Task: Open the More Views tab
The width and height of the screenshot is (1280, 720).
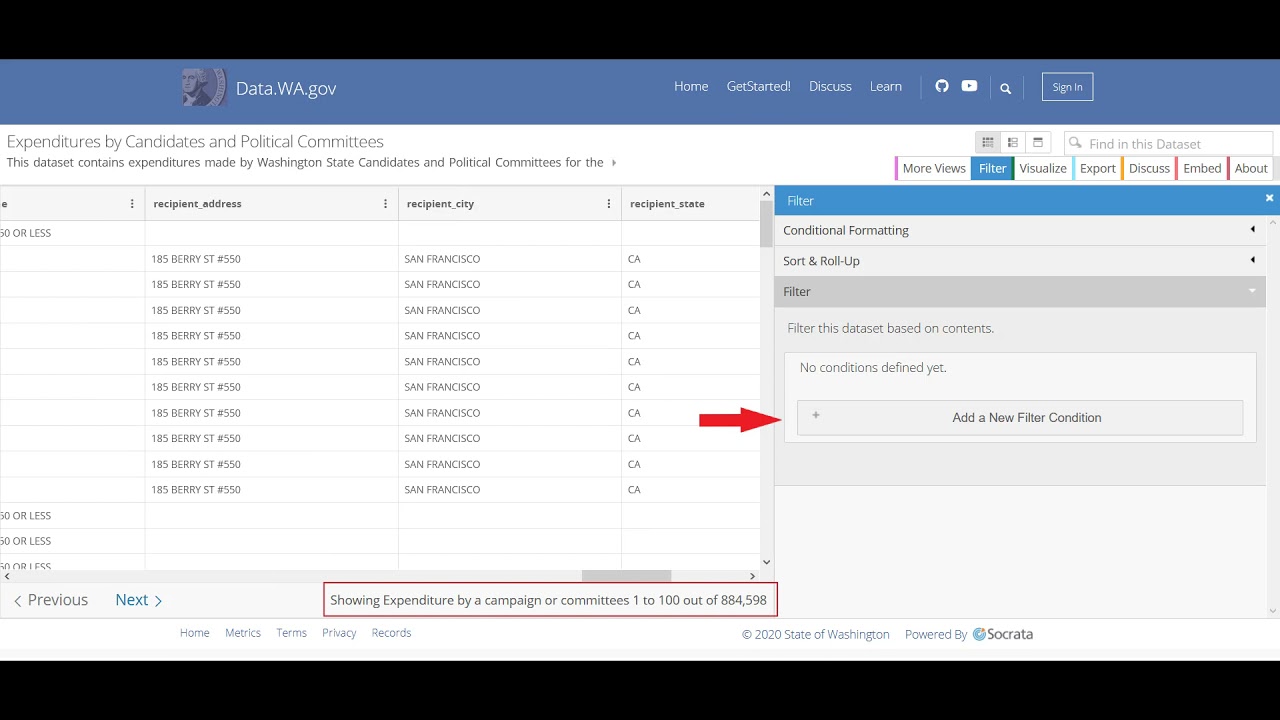Action: (x=933, y=168)
